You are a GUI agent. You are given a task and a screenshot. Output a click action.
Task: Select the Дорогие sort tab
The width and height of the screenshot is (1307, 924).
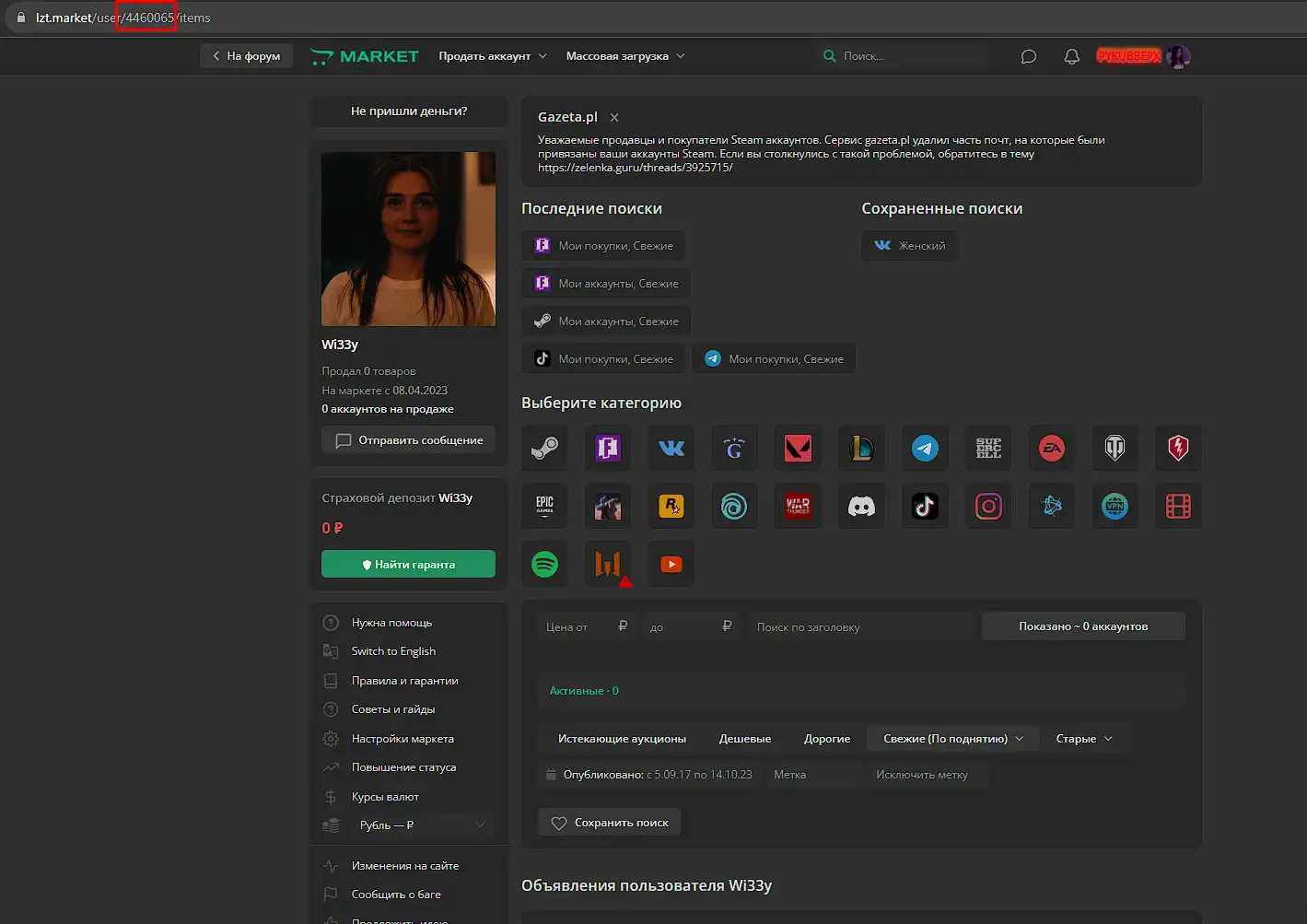point(827,739)
